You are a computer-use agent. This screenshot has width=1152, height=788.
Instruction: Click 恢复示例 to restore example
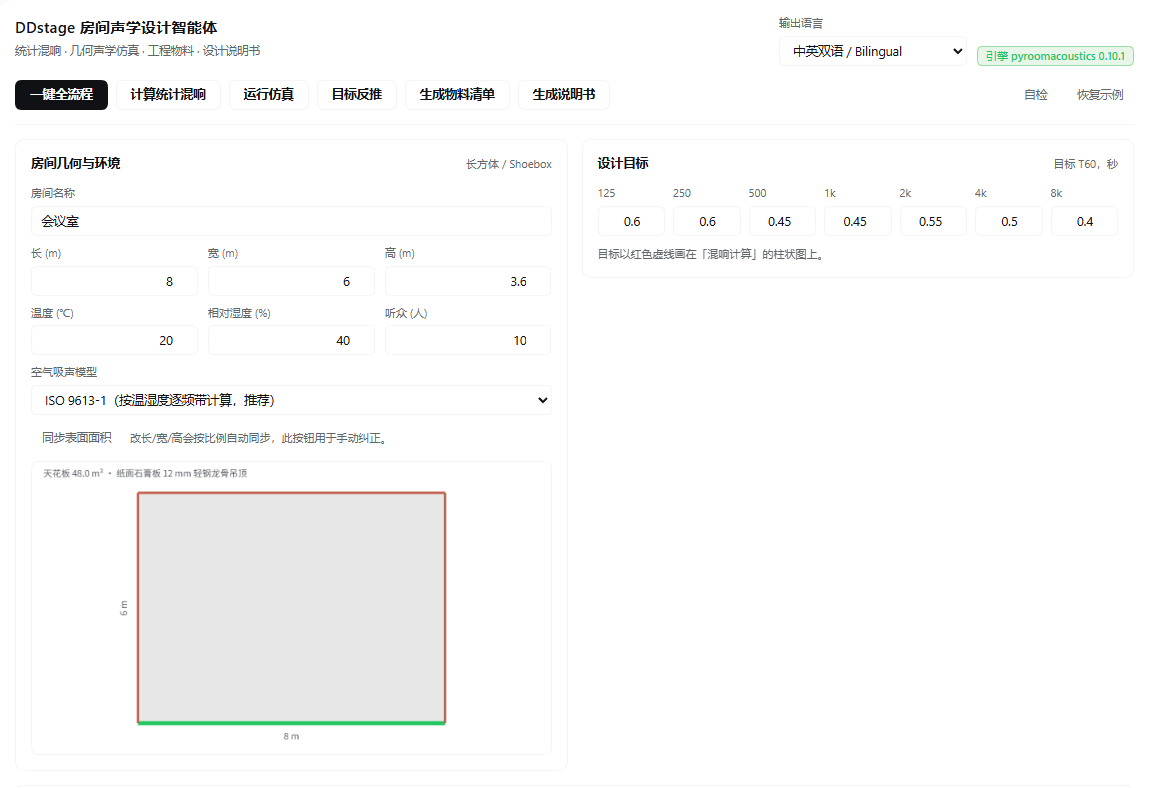coord(1100,95)
